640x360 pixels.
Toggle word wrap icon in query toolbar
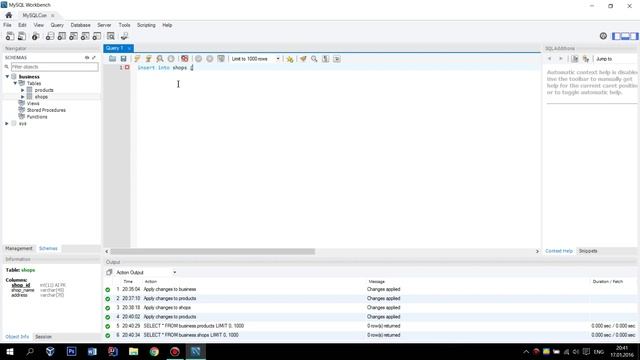point(337,59)
